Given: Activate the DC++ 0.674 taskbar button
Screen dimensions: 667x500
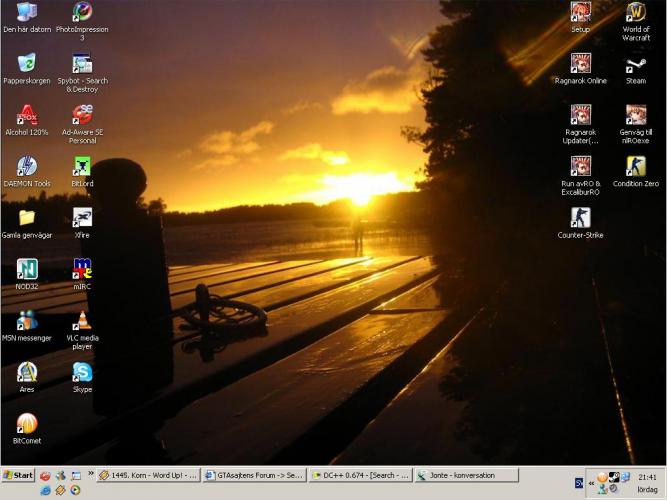Looking at the screenshot, I should [x=361, y=476].
